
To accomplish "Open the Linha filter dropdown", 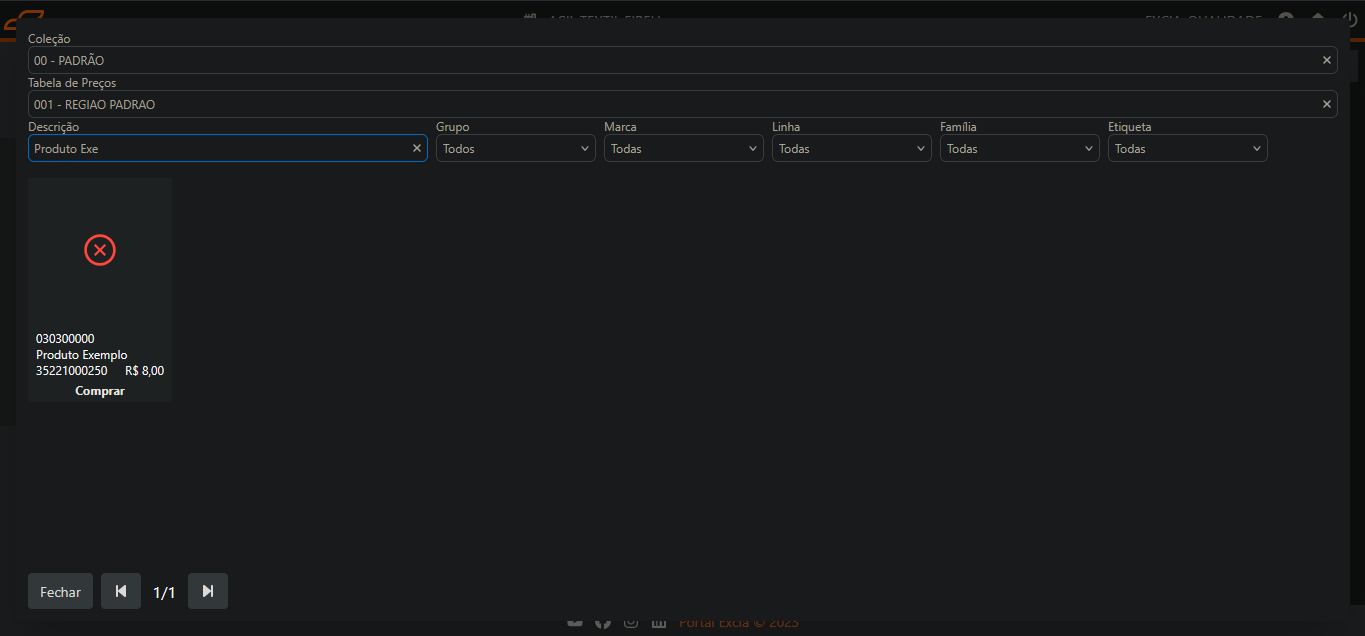I will [852, 149].
